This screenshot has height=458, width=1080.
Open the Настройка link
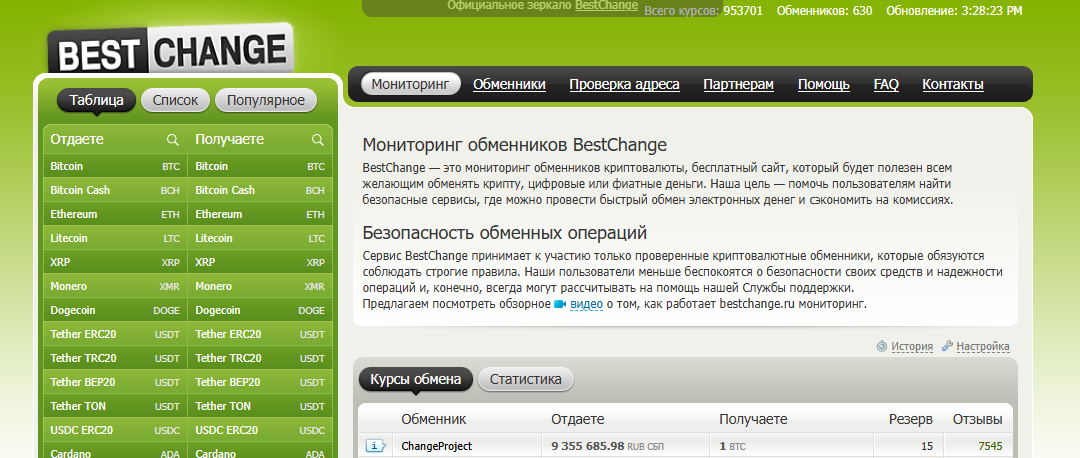click(x=983, y=346)
